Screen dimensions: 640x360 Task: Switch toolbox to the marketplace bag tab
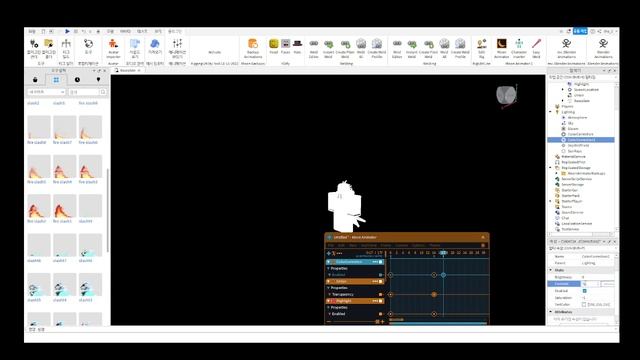(x=35, y=80)
